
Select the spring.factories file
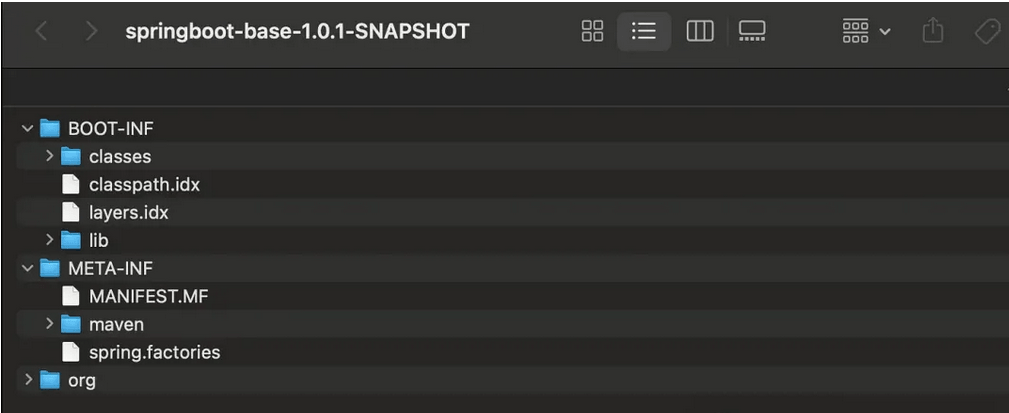click(154, 352)
